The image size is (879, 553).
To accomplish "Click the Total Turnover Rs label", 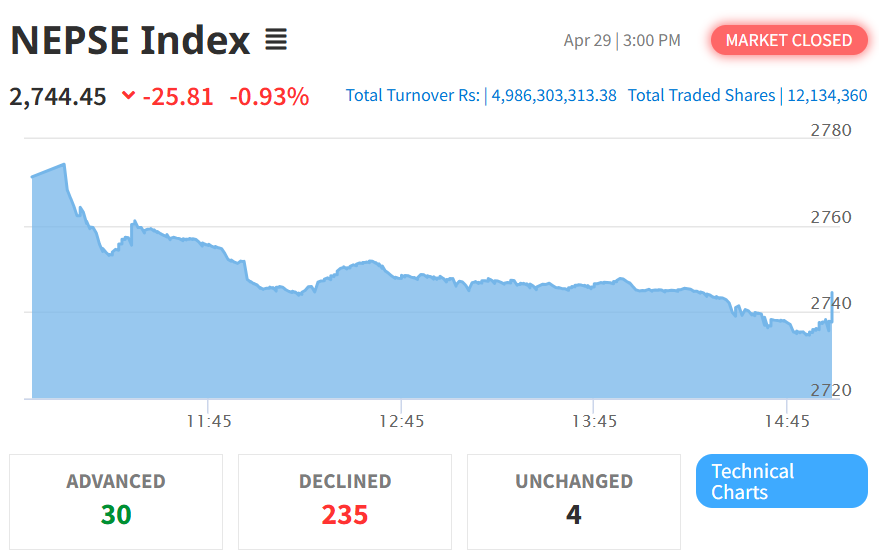I will tap(412, 96).
